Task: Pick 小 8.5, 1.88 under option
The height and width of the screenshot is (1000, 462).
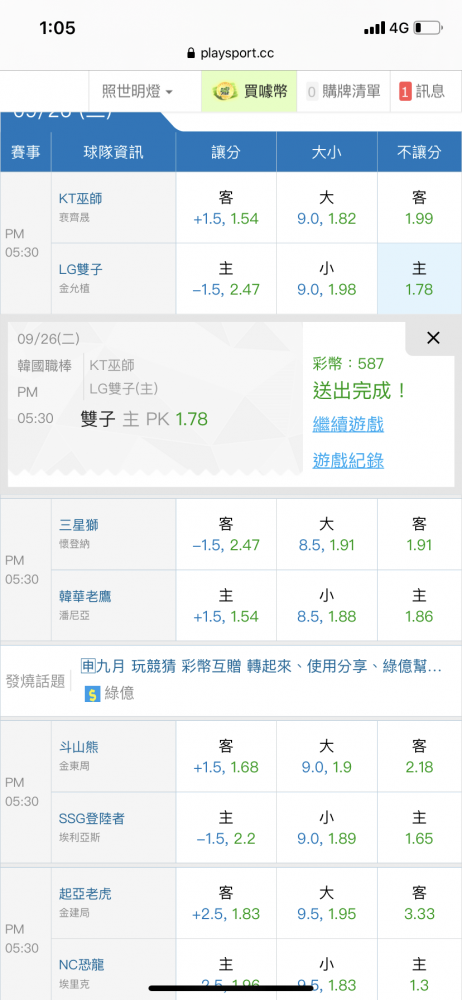Action: click(327, 606)
